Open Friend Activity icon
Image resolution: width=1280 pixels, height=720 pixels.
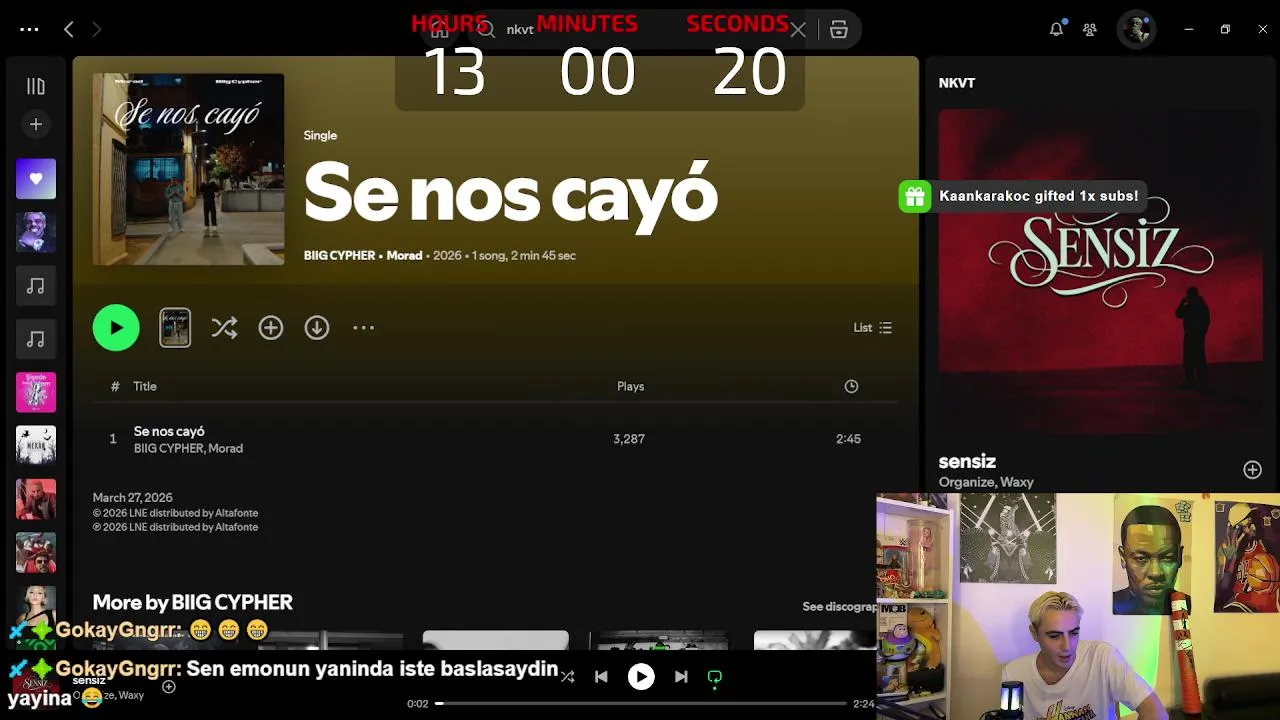[1090, 29]
